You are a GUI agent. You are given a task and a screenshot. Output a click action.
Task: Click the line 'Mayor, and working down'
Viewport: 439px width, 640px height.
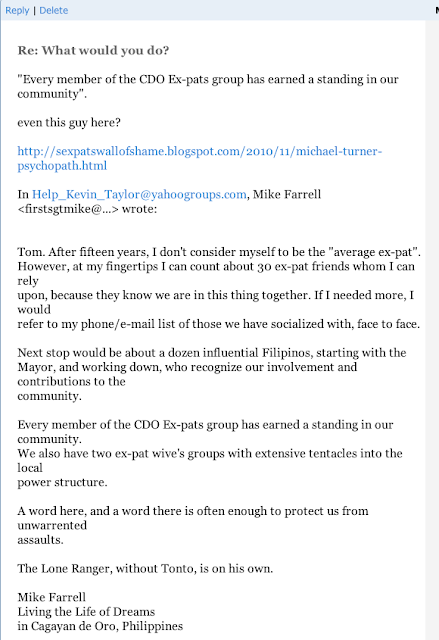[x=187, y=367]
